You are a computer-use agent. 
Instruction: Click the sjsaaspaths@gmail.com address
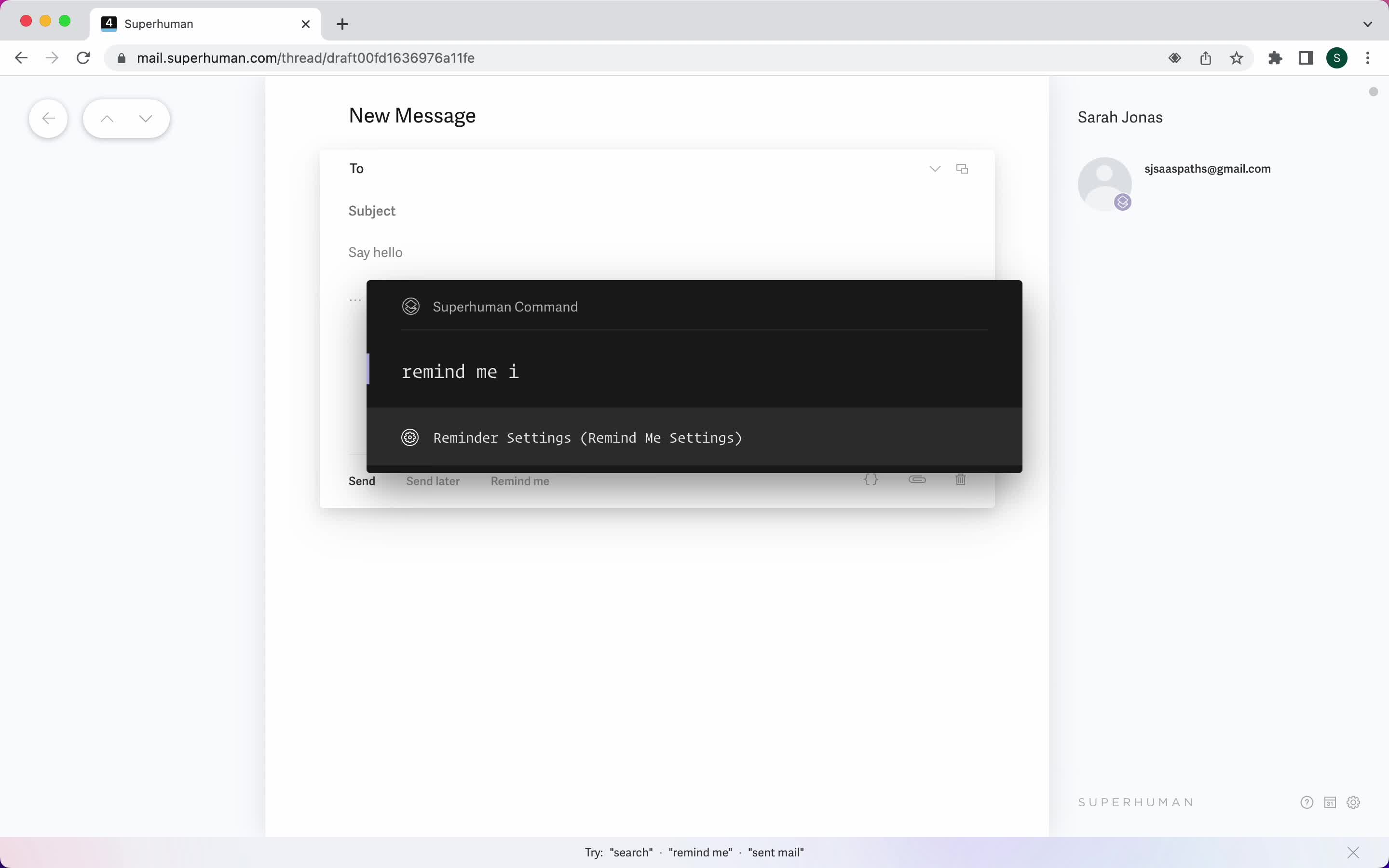(x=1207, y=169)
